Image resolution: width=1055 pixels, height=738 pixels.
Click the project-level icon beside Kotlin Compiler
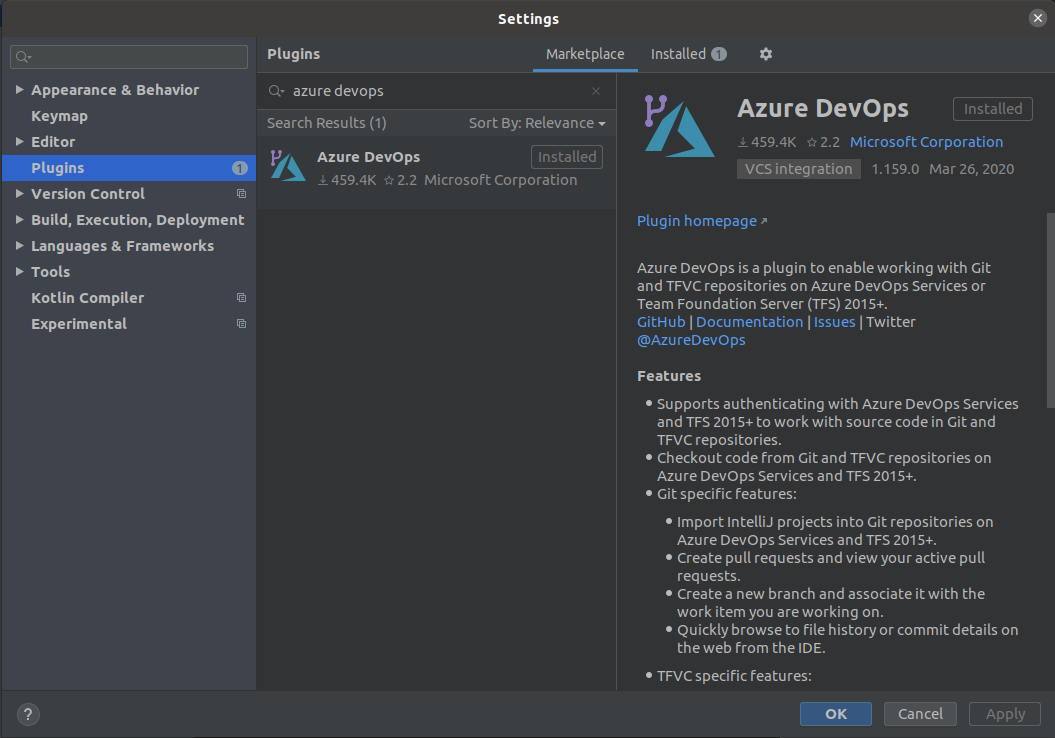(241, 297)
